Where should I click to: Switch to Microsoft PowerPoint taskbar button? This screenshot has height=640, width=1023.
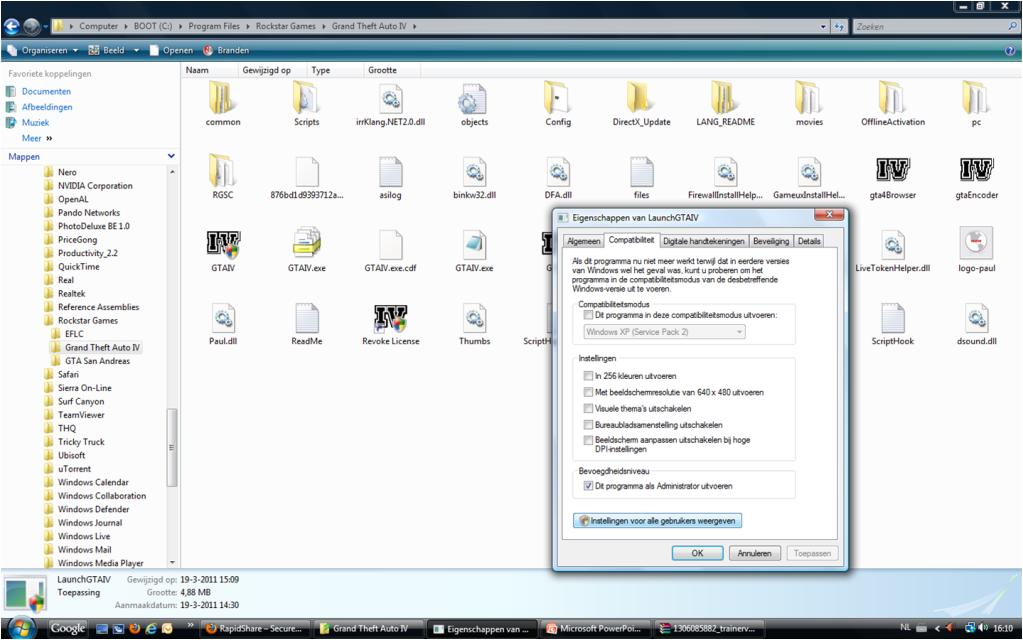coord(596,629)
